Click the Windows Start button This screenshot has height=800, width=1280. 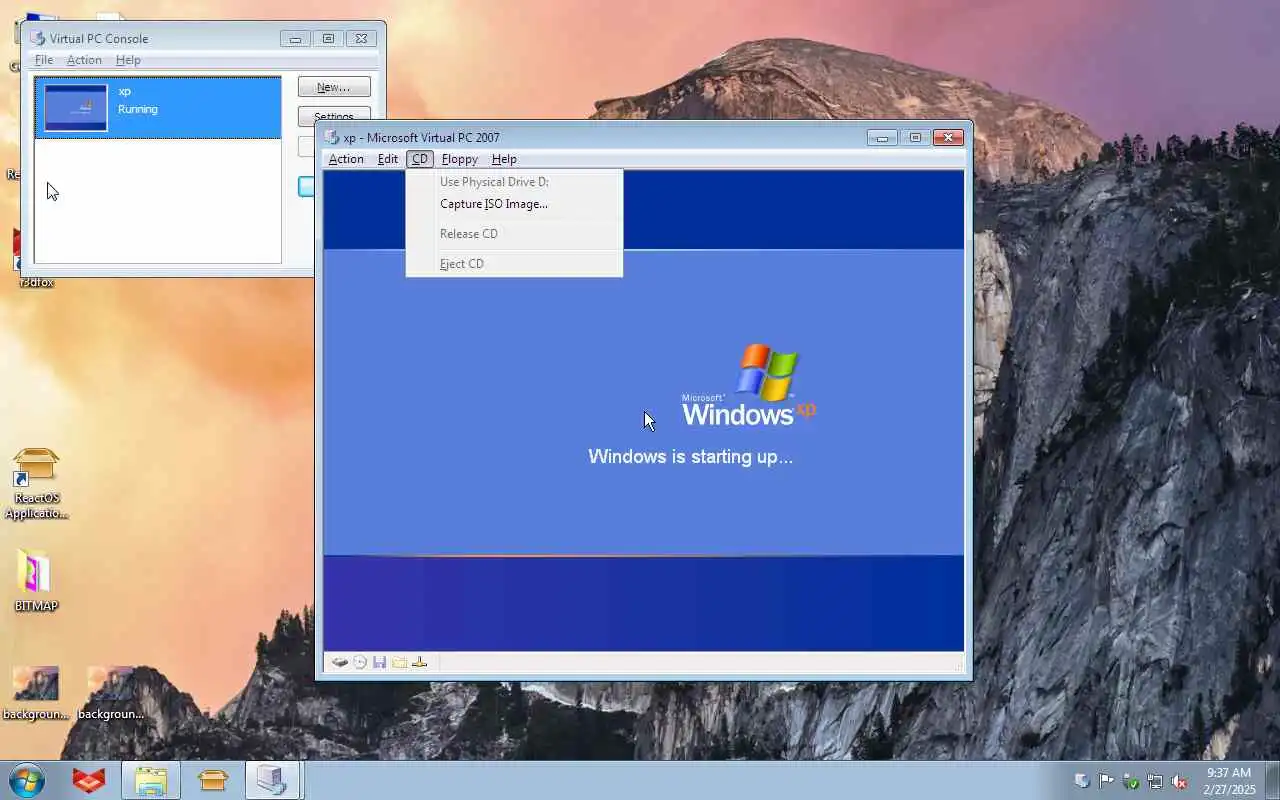tap(27, 780)
